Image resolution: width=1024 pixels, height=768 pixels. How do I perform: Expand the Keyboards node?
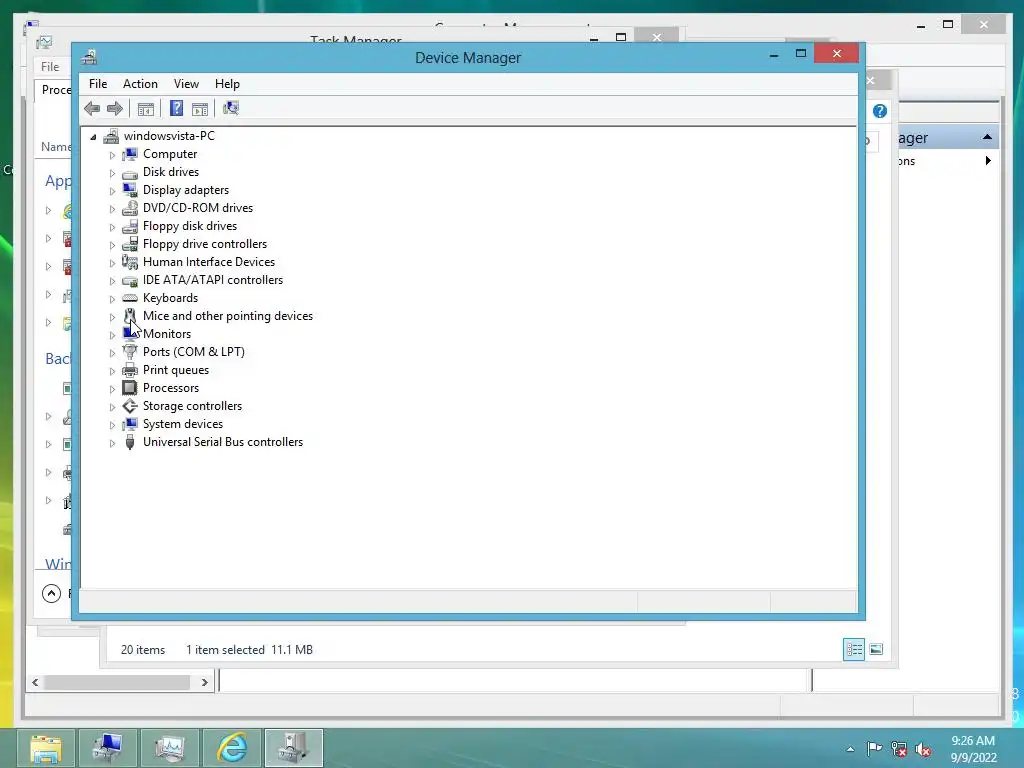pos(112,299)
